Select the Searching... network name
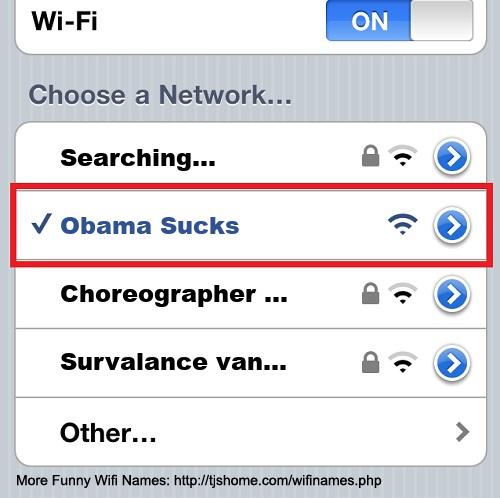 coord(138,158)
